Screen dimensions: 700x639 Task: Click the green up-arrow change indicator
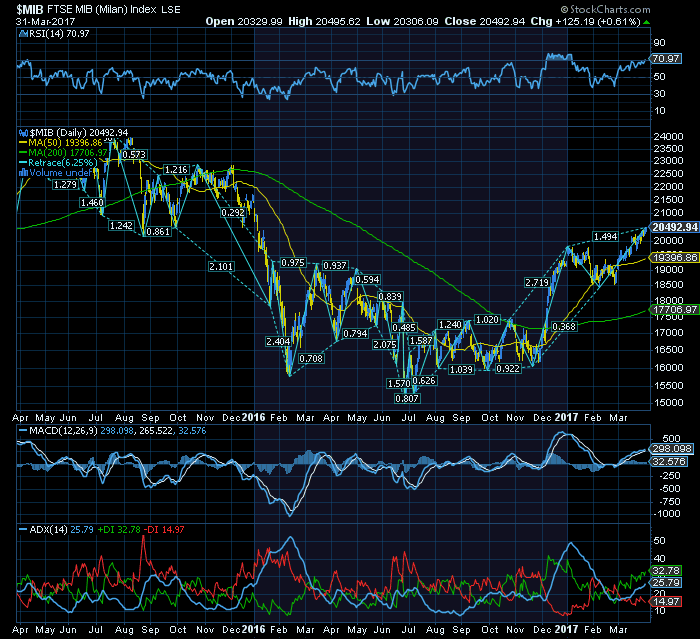click(646, 22)
